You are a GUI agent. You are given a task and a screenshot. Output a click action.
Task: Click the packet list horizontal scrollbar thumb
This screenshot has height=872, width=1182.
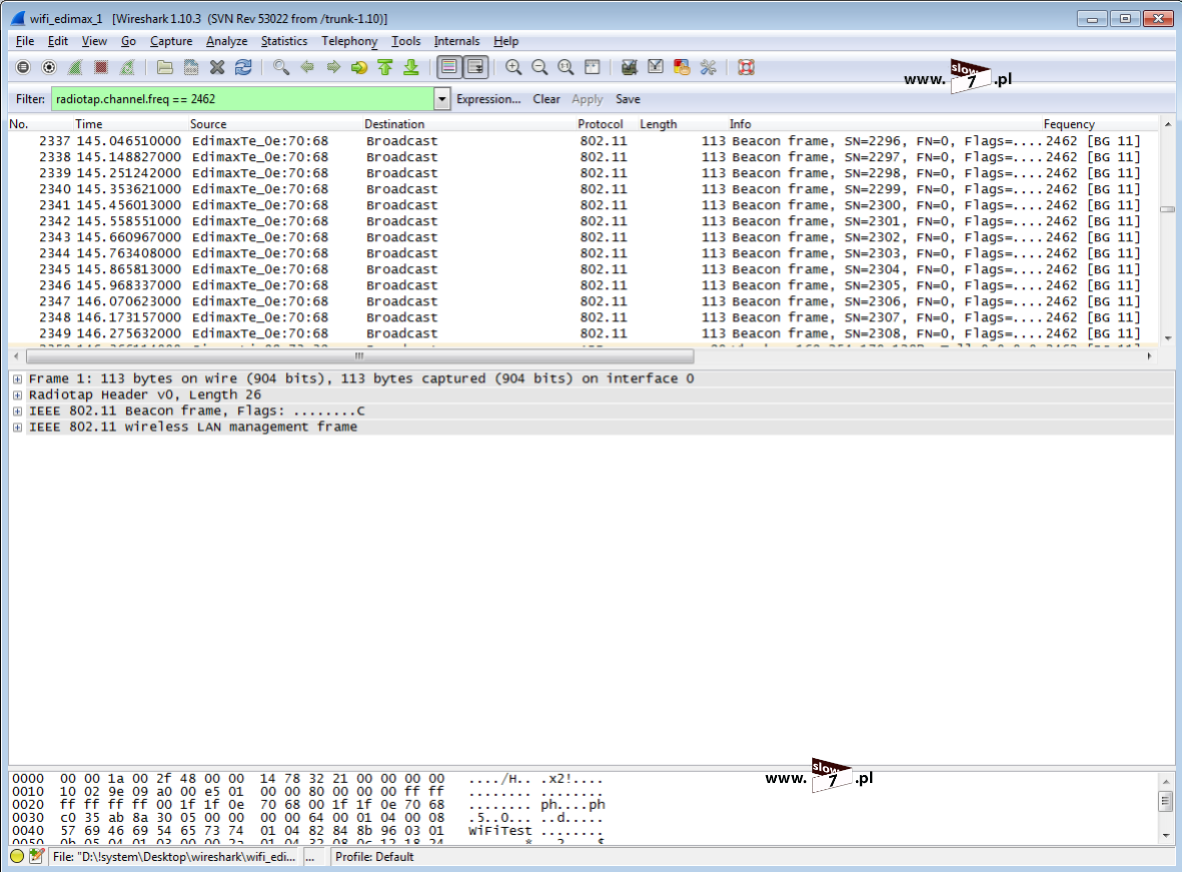(360, 356)
